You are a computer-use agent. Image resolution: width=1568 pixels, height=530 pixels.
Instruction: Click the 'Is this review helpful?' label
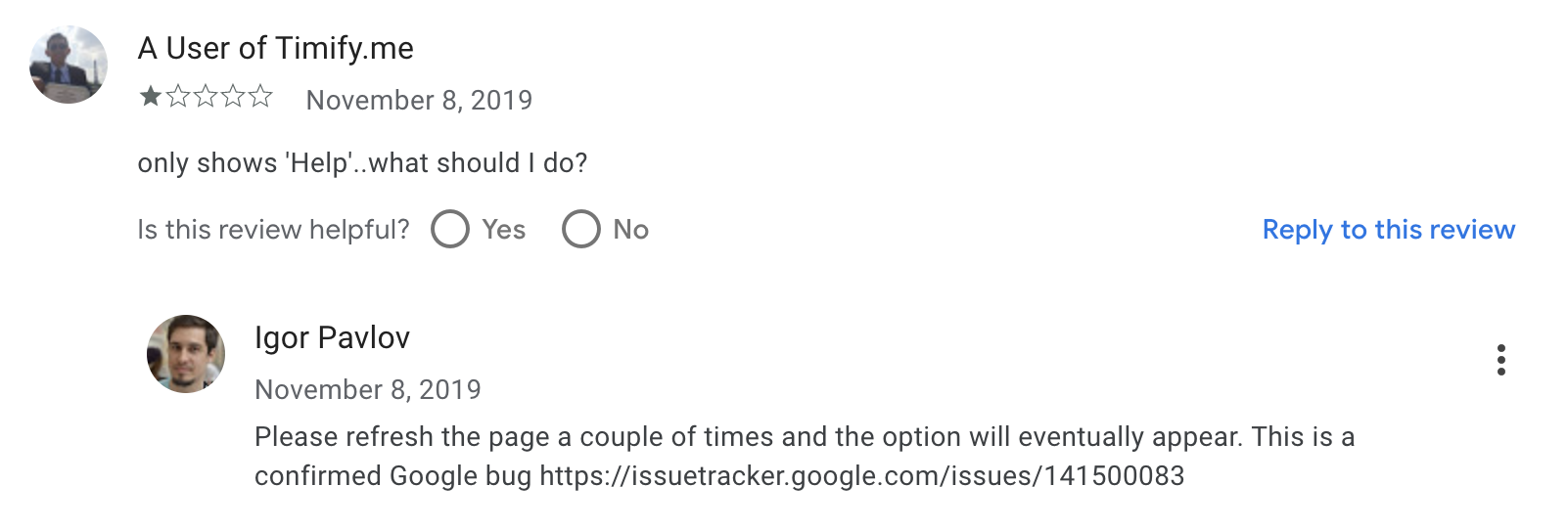coord(273,230)
